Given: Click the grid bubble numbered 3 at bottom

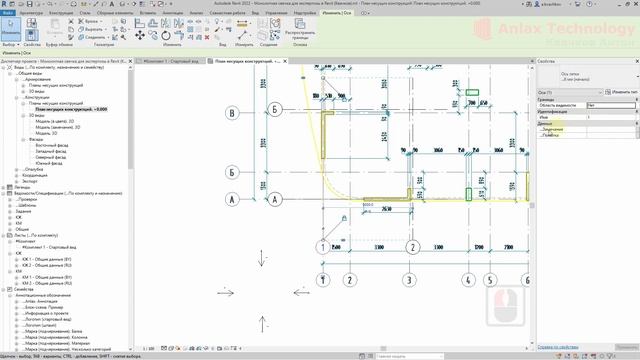Looking at the screenshot, I should coord(409,280).
